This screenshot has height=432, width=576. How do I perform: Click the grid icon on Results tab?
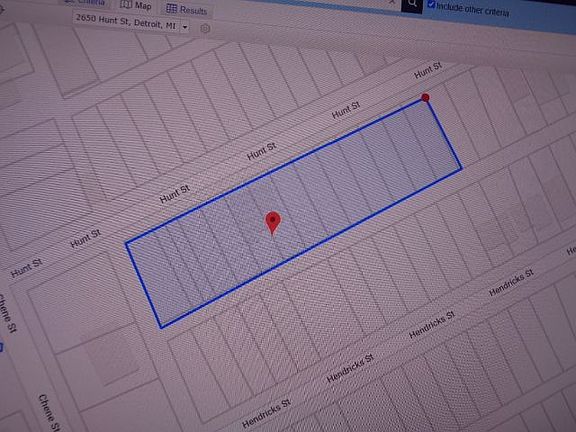[172, 8]
